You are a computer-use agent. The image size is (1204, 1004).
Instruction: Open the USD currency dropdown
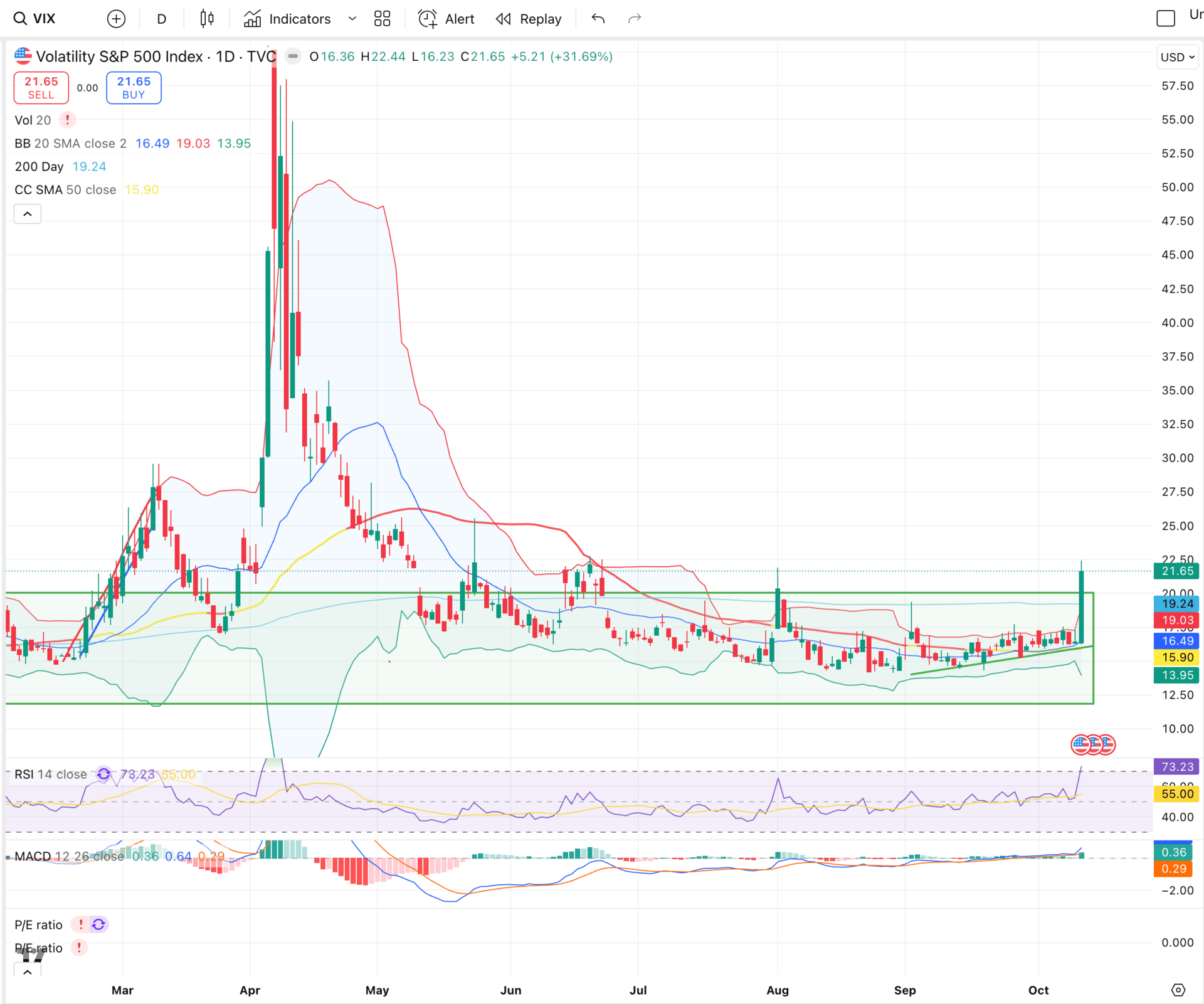[1176, 57]
